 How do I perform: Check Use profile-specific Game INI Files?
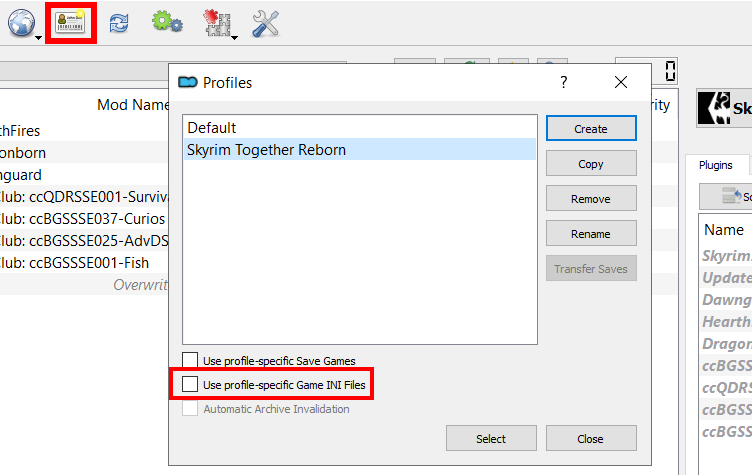click(x=190, y=384)
